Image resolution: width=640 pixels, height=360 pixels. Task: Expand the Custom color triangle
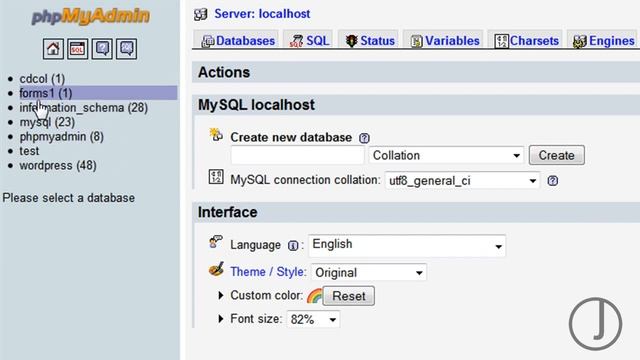(221, 295)
